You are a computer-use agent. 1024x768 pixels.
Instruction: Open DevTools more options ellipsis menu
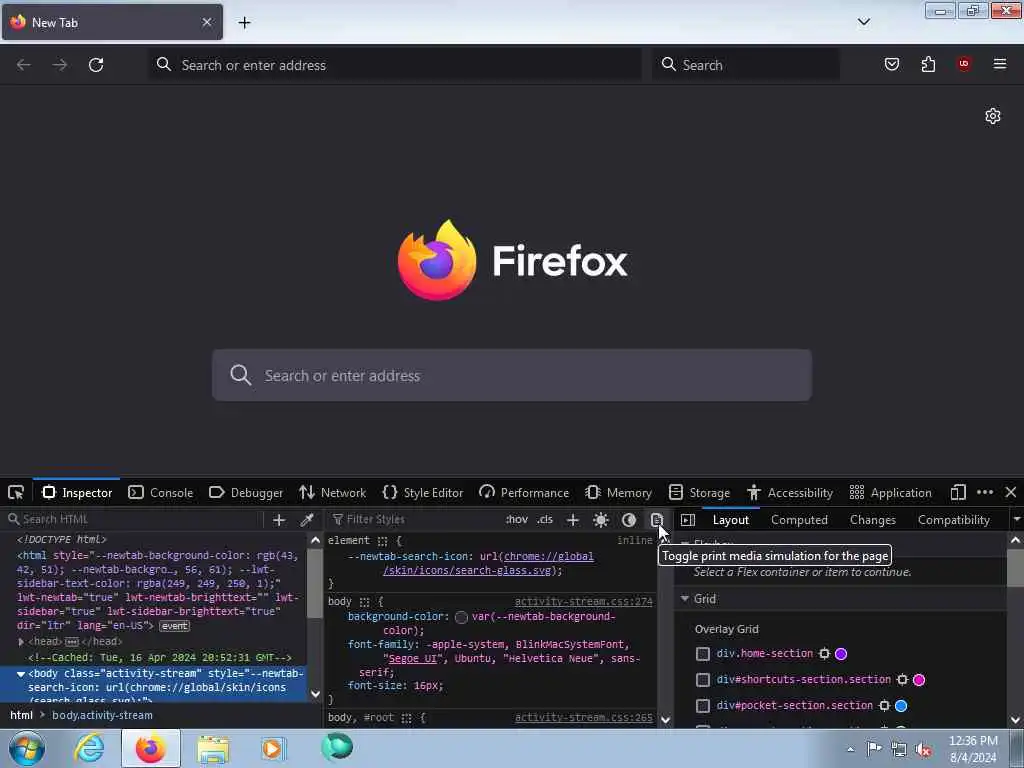tap(985, 492)
